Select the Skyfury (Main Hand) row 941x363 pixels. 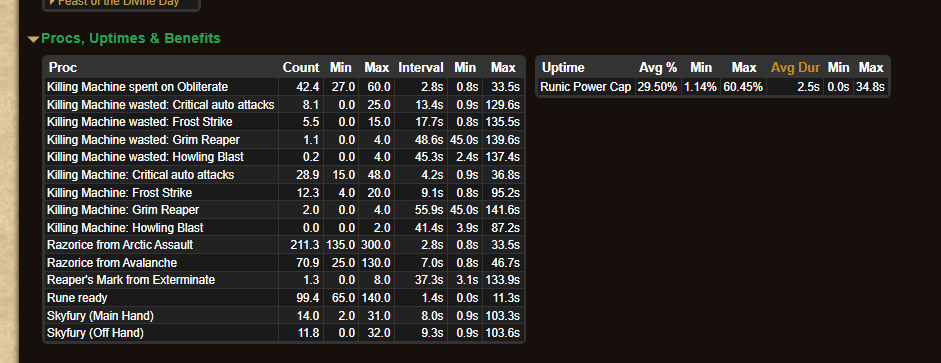click(284, 316)
